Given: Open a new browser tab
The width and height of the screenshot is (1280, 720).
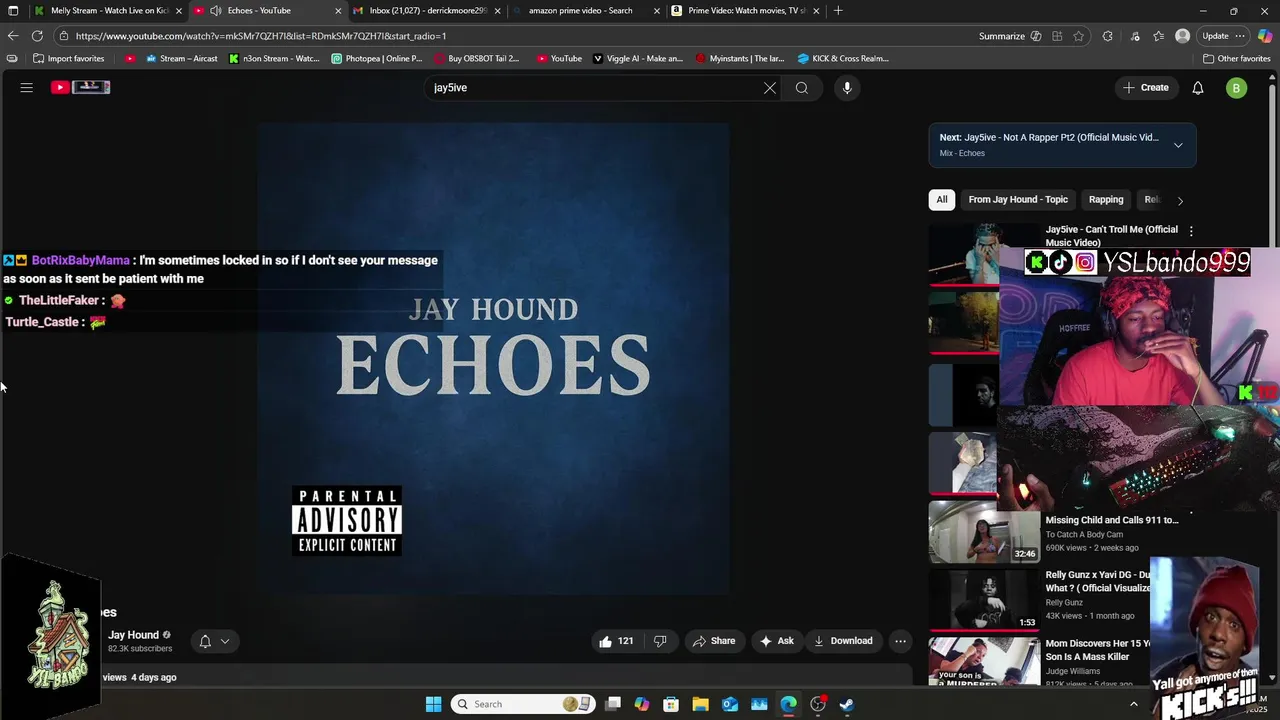Looking at the screenshot, I should 838,11.
